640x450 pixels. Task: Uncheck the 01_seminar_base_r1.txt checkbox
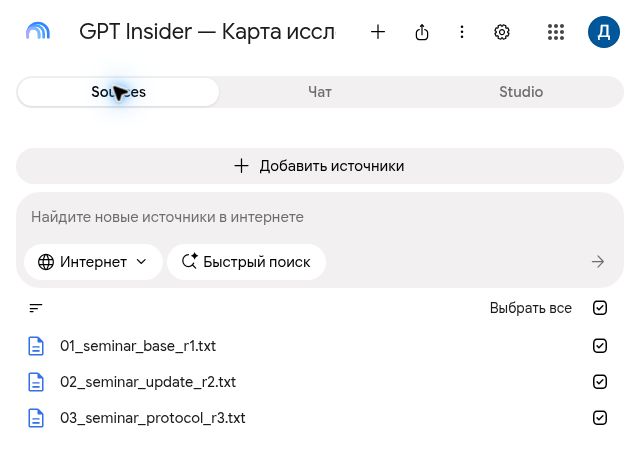tap(600, 346)
